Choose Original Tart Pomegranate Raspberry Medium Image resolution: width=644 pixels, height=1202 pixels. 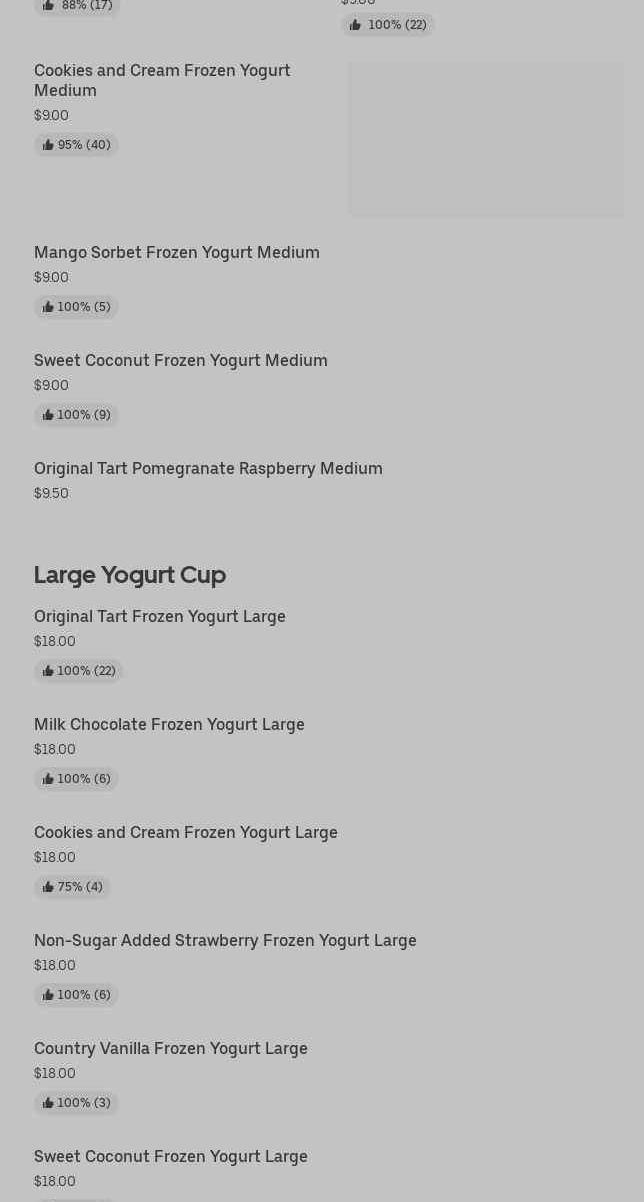pos(208,469)
